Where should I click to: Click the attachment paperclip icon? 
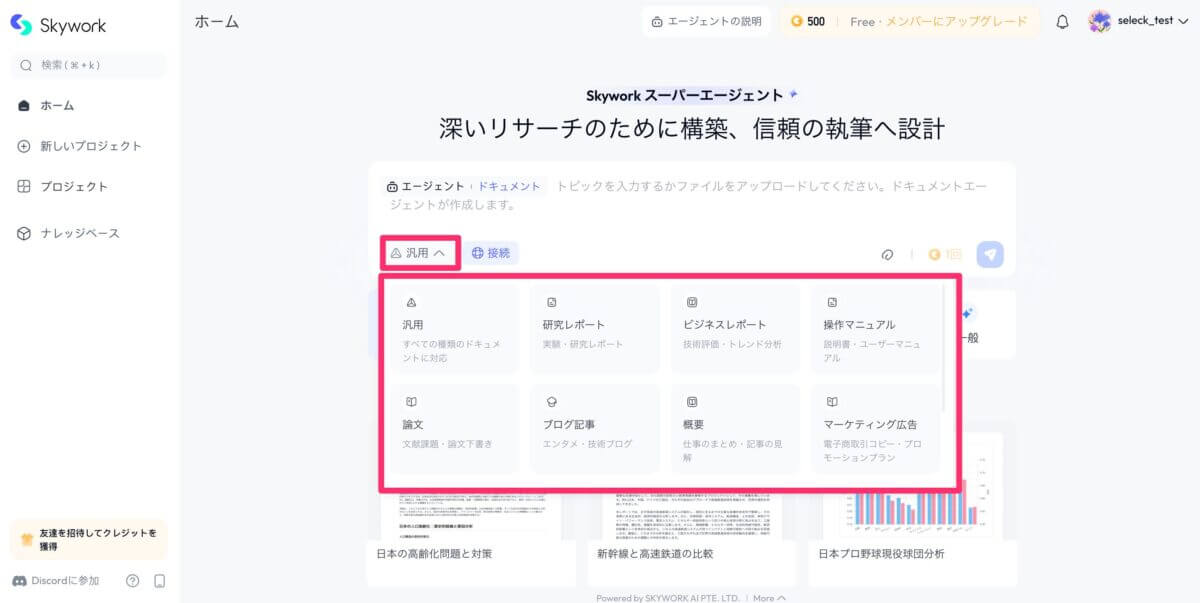(x=887, y=254)
